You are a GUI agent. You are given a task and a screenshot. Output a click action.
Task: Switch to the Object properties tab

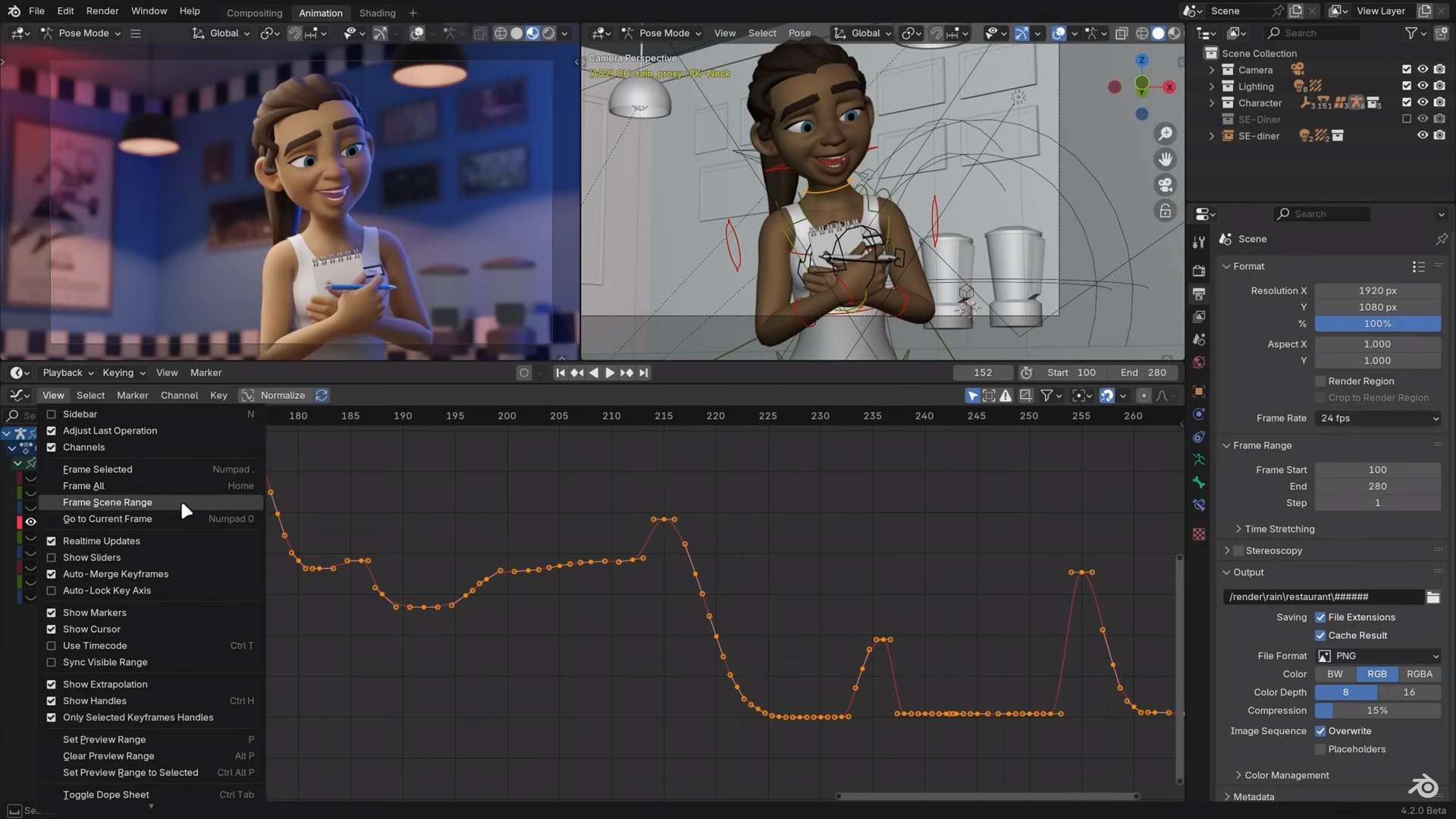[1198, 391]
